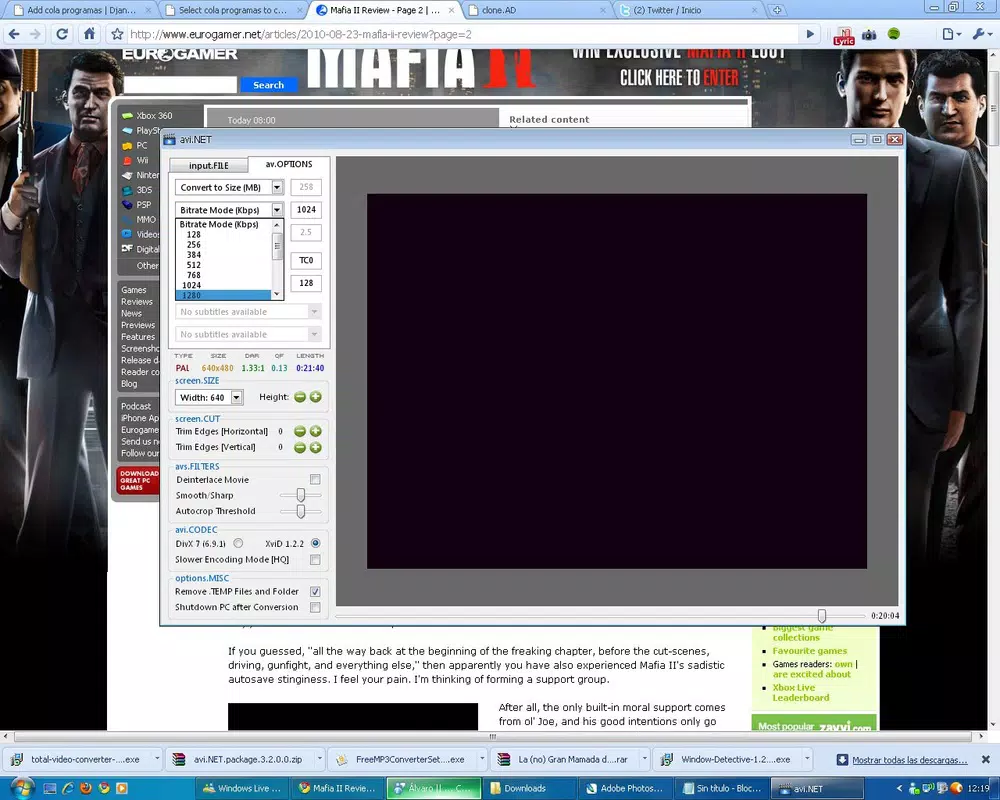Decrease Trim Edges [Horizontal] with minus icon
The image size is (1000, 800).
[300, 431]
